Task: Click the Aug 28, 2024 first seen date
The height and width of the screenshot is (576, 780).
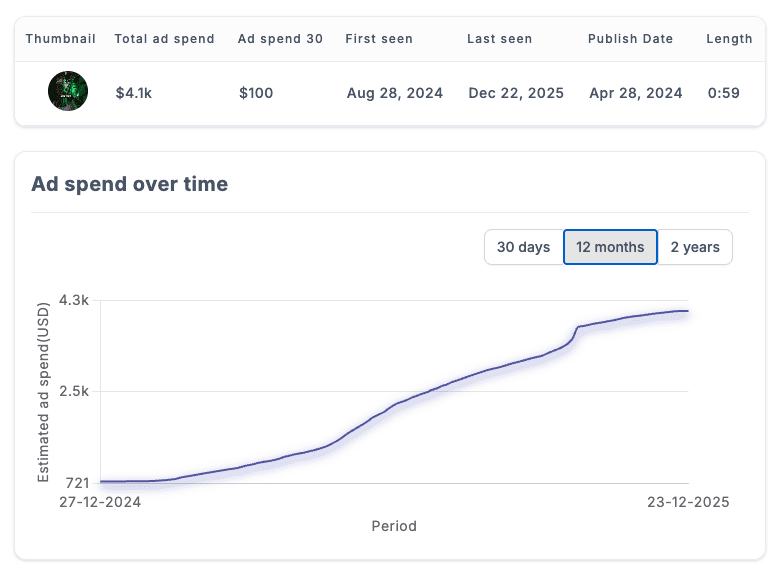Action: 392,93
